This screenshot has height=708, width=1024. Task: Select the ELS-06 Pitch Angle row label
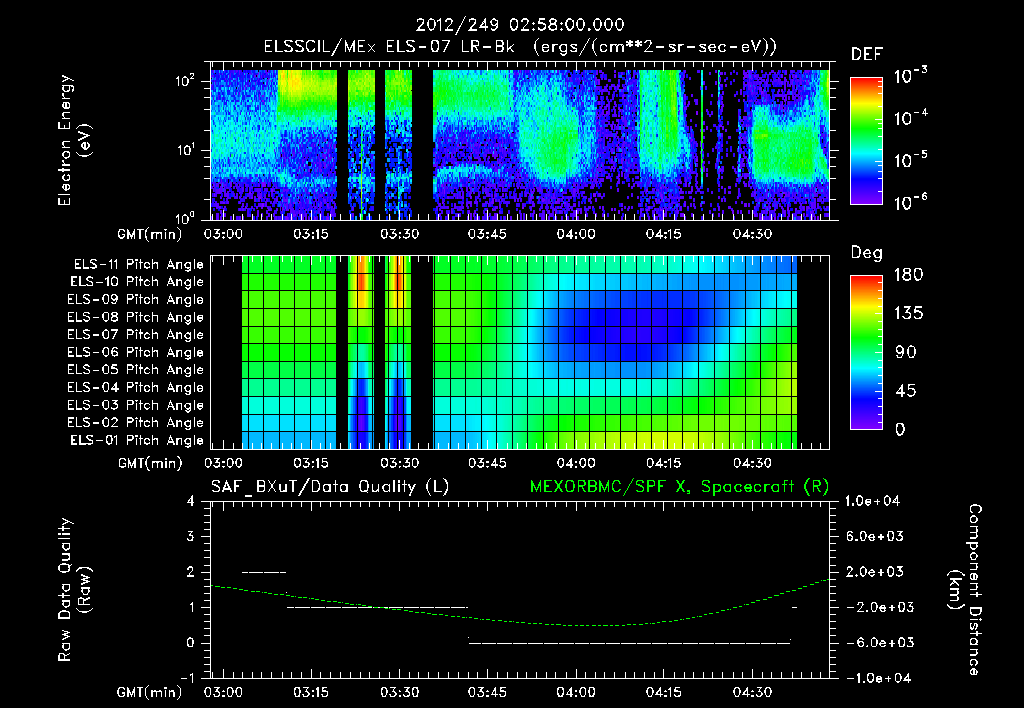(x=135, y=352)
